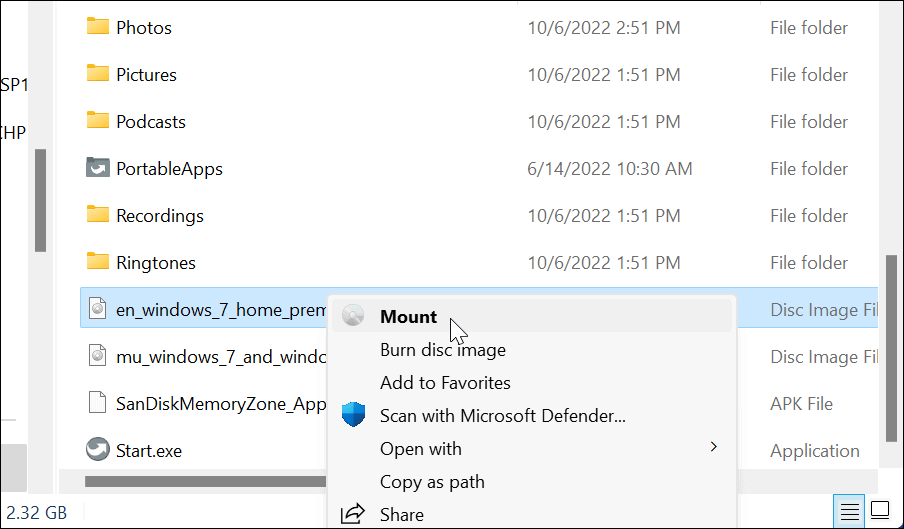
Task: Expand the Open with submenu arrow
Action: click(714, 447)
